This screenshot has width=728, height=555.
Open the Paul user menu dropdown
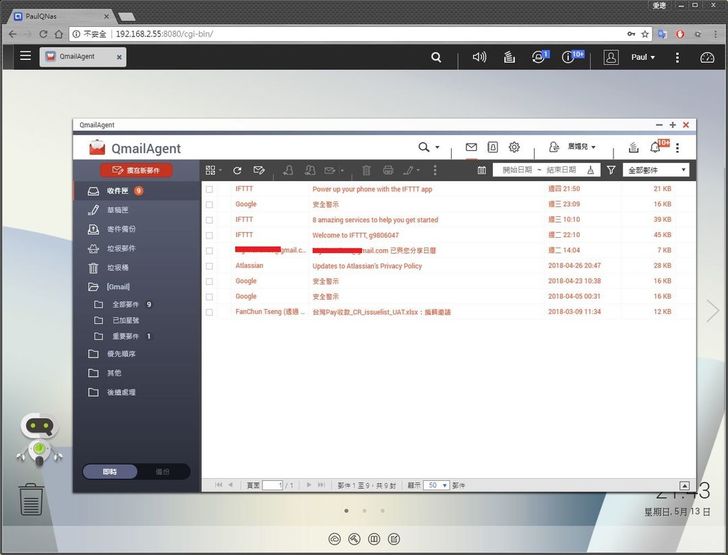pyautogui.click(x=643, y=57)
